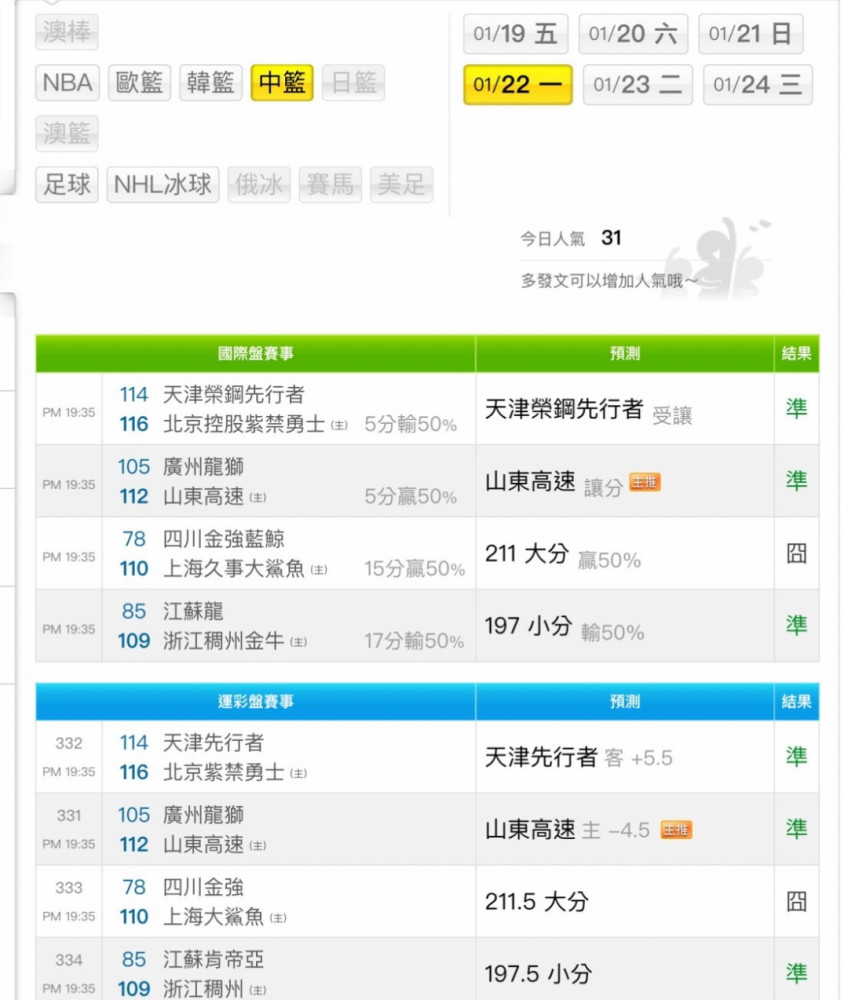
Task: Click the highlighted 中籃 tab
Action: (282, 82)
